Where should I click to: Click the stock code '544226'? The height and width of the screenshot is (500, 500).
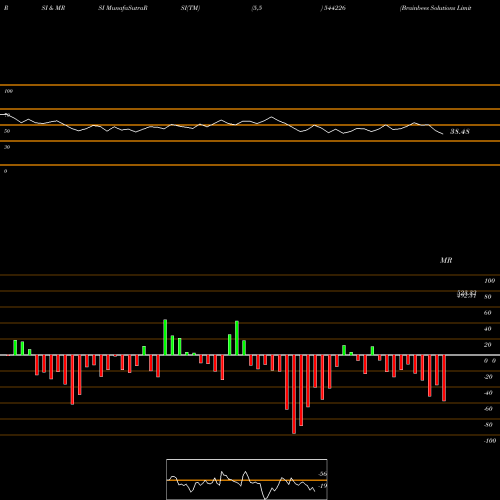pyautogui.click(x=334, y=8)
